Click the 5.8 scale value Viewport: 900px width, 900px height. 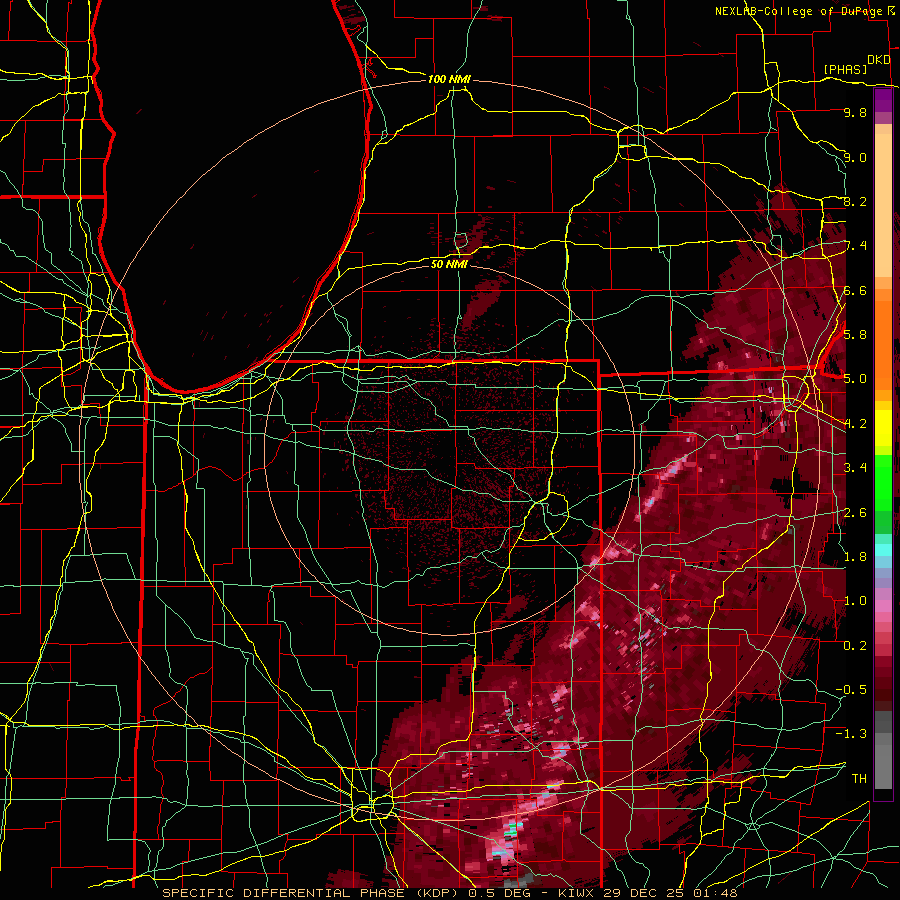point(855,335)
